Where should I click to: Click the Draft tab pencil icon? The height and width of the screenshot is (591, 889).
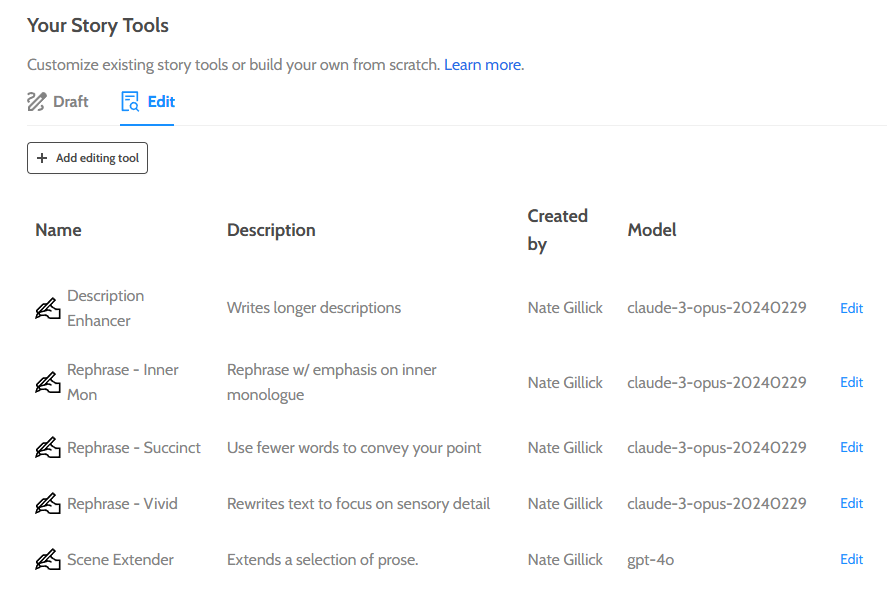pos(37,102)
